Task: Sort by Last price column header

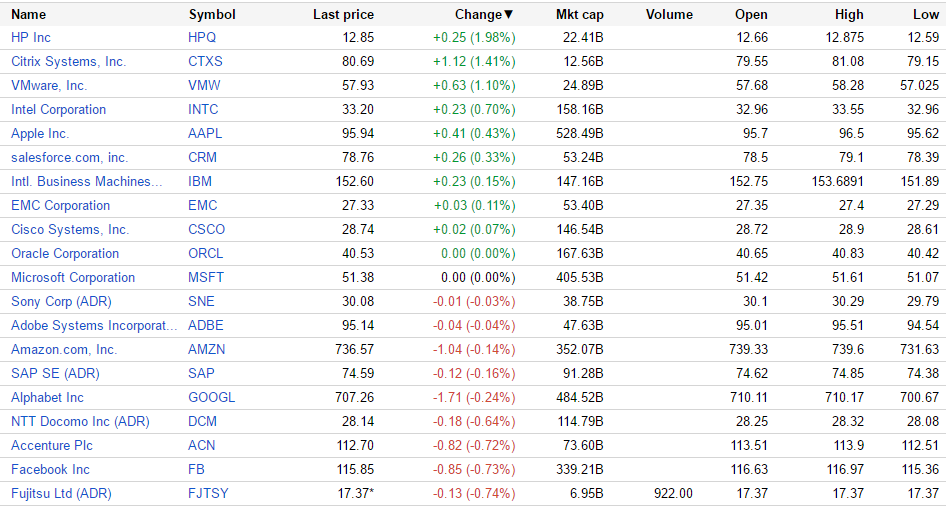Action: [x=343, y=14]
